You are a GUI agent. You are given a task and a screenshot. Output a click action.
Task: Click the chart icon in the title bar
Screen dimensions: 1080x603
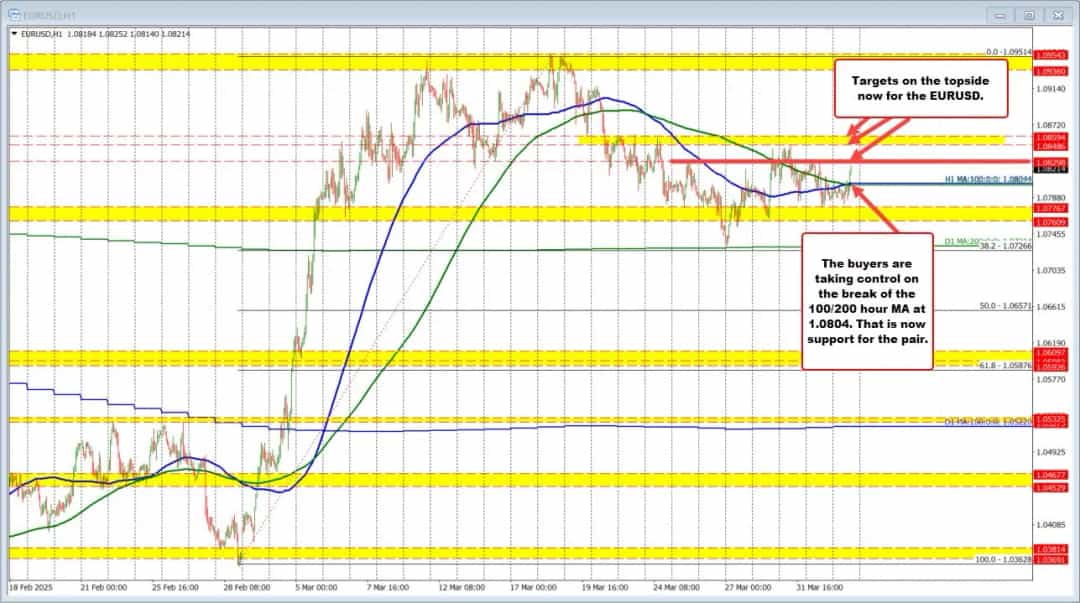click(x=13, y=15)
